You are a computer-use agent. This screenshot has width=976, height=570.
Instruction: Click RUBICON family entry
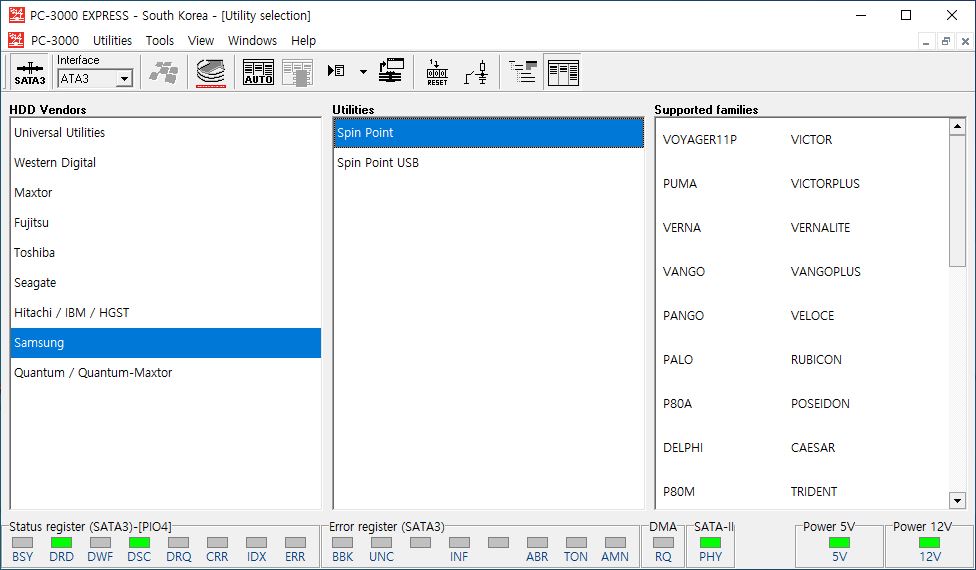(x=816, y=360)
